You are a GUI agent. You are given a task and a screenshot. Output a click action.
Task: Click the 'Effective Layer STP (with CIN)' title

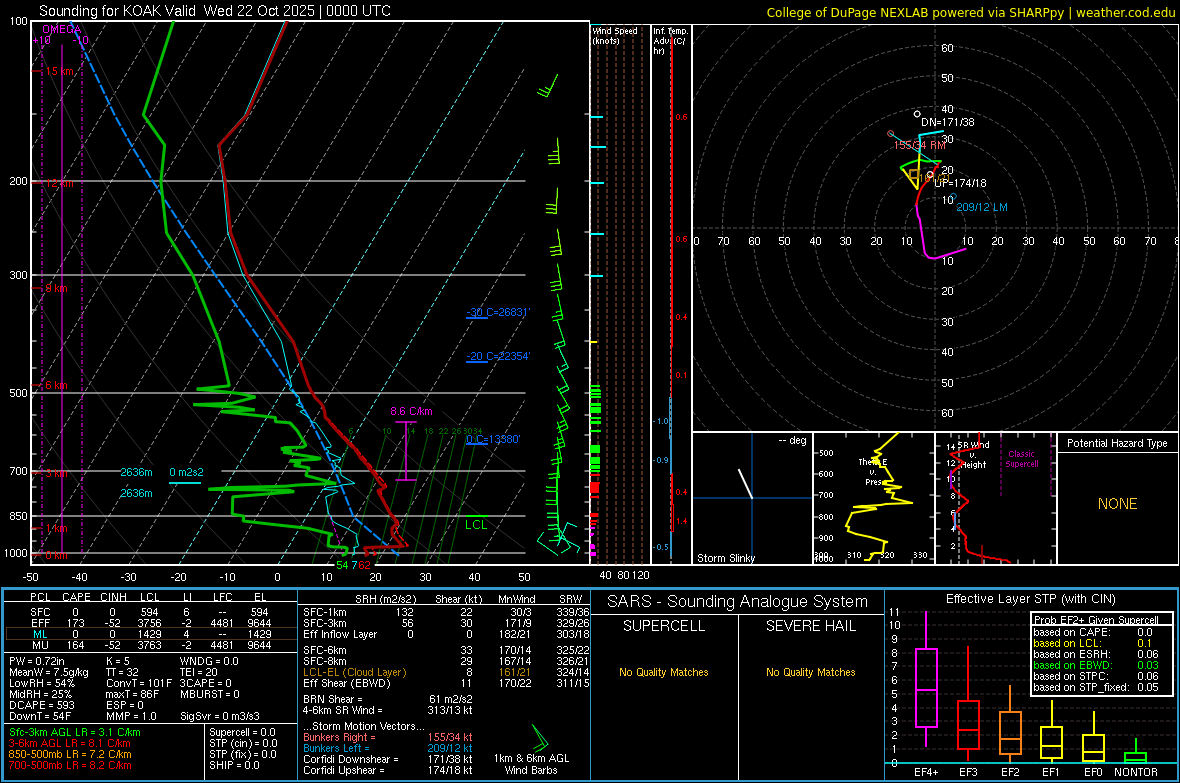coord(1030,599)
